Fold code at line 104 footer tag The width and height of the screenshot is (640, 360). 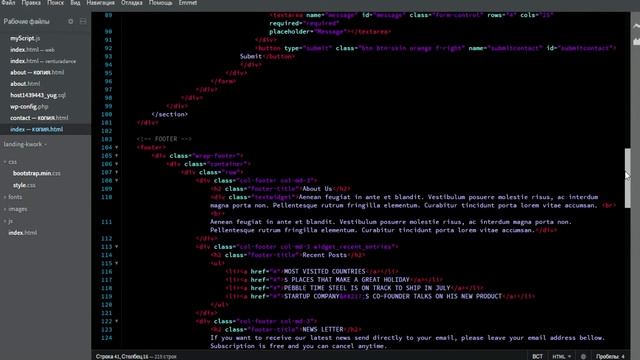tap(116, 147)
